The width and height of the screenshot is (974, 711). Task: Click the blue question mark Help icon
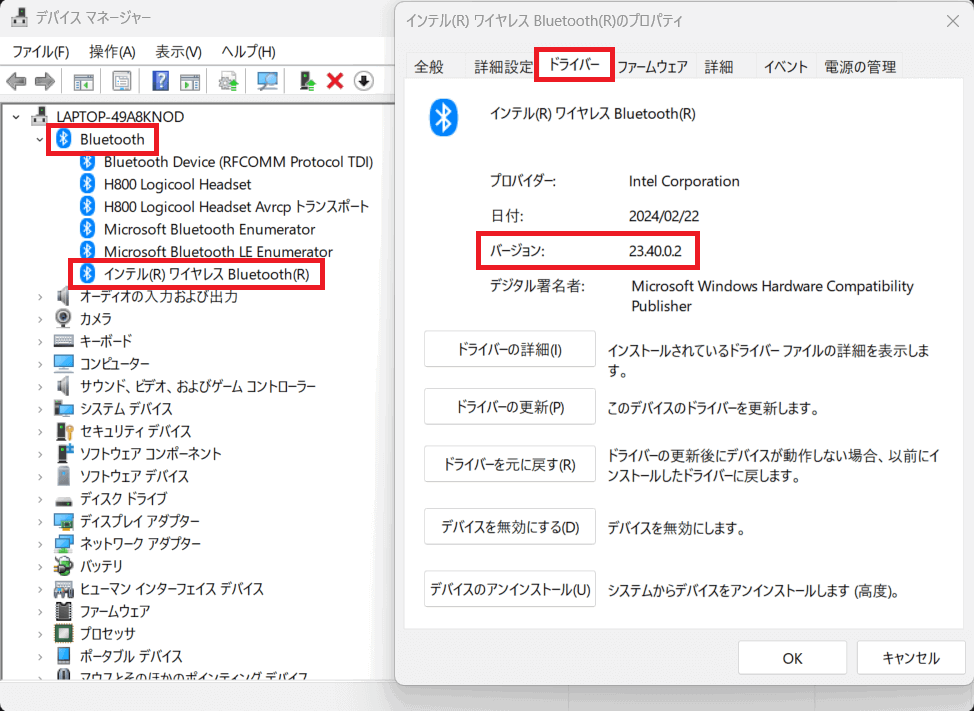[x=160, y=81]
